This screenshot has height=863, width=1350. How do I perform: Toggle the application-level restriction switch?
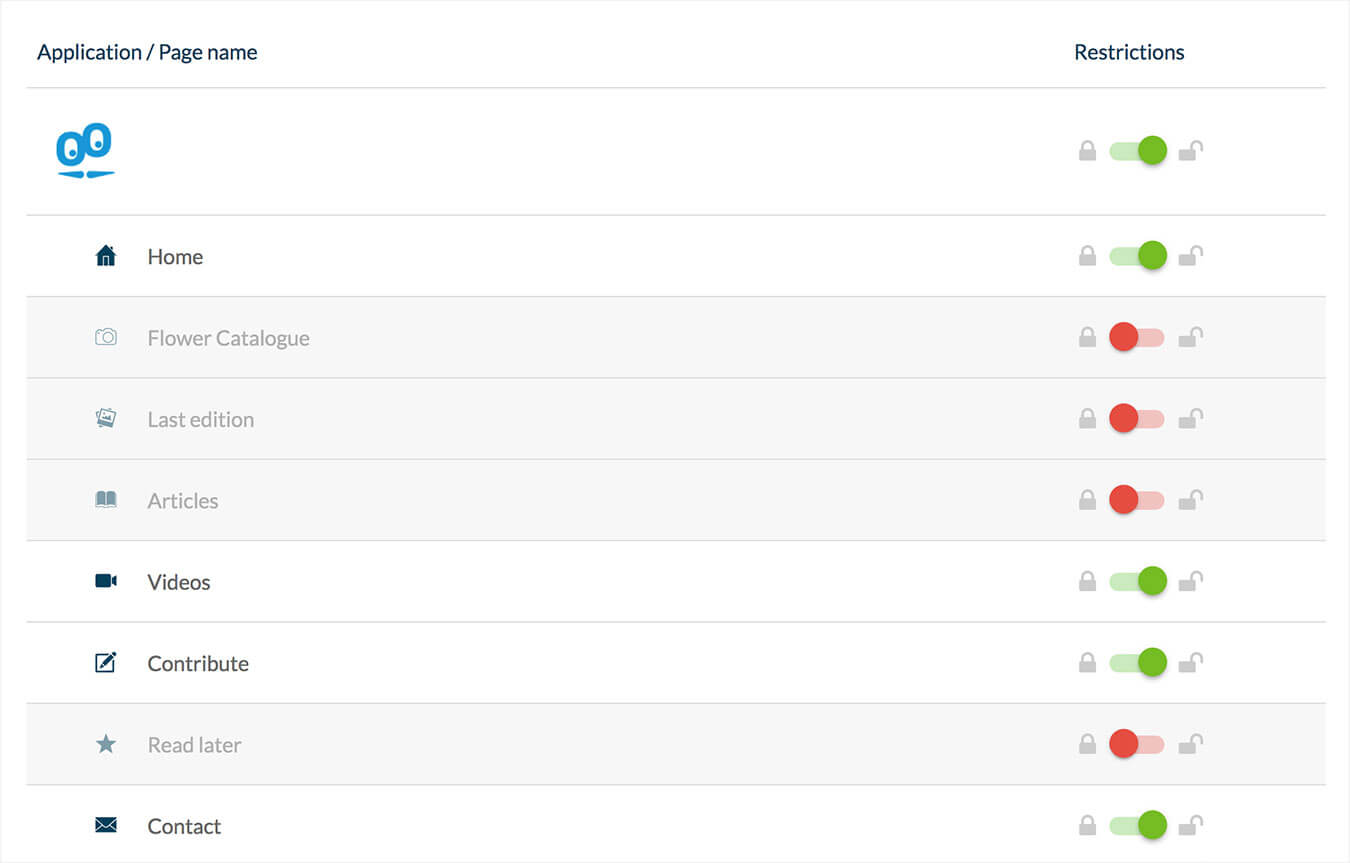point(1138,151)
